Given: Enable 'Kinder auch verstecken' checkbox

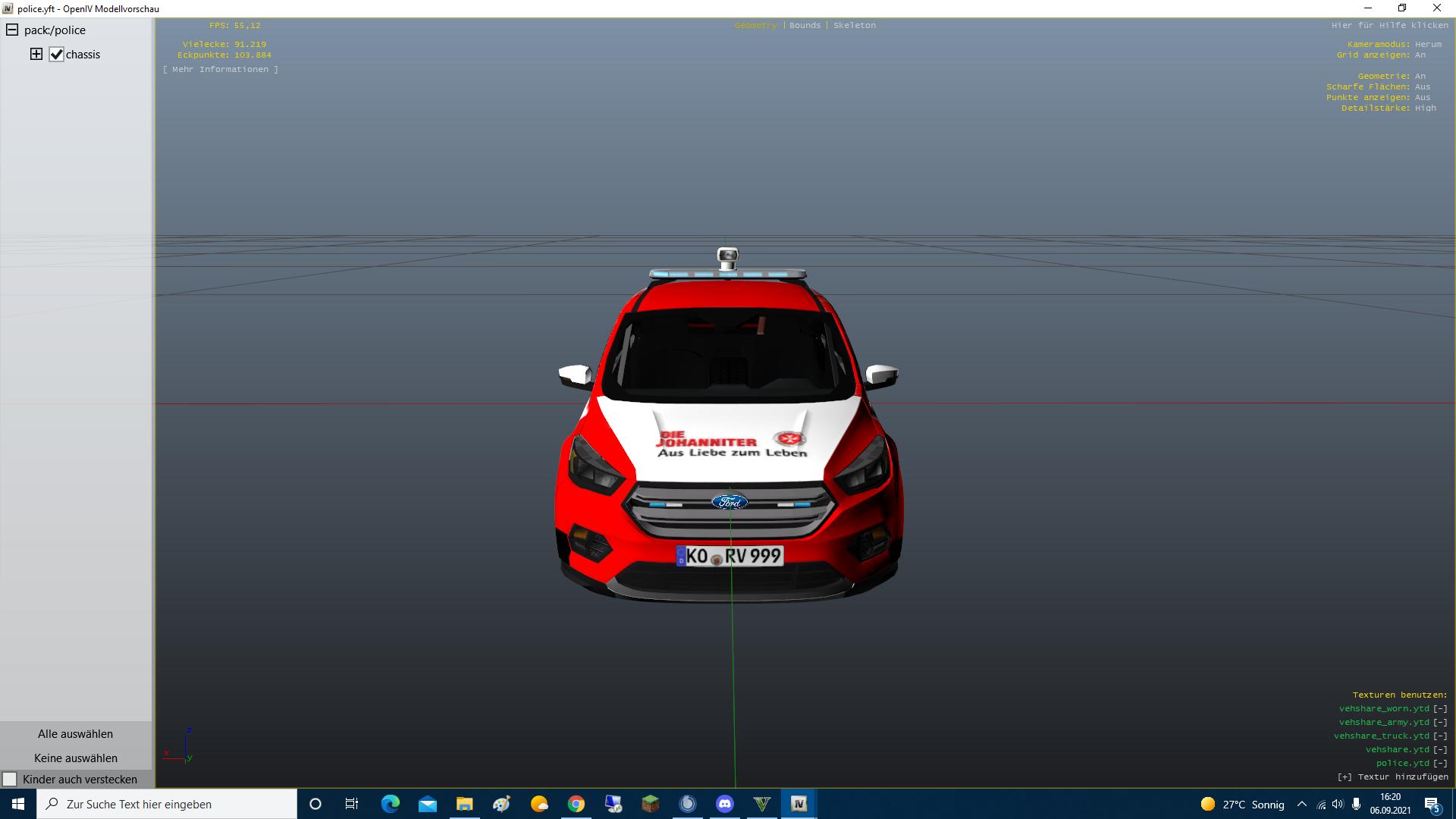Looking at the screenshot, I should tap(10, 780).
